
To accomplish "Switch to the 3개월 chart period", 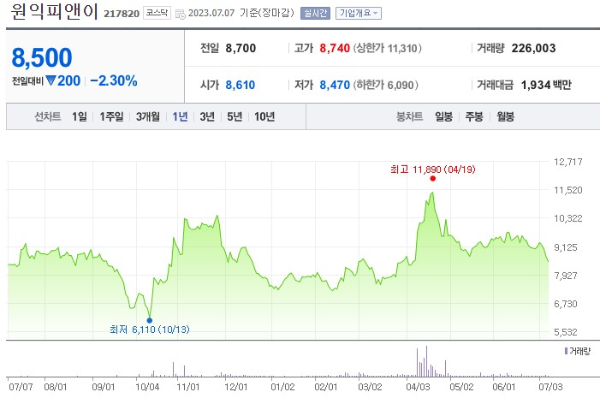I will (148, 116).
